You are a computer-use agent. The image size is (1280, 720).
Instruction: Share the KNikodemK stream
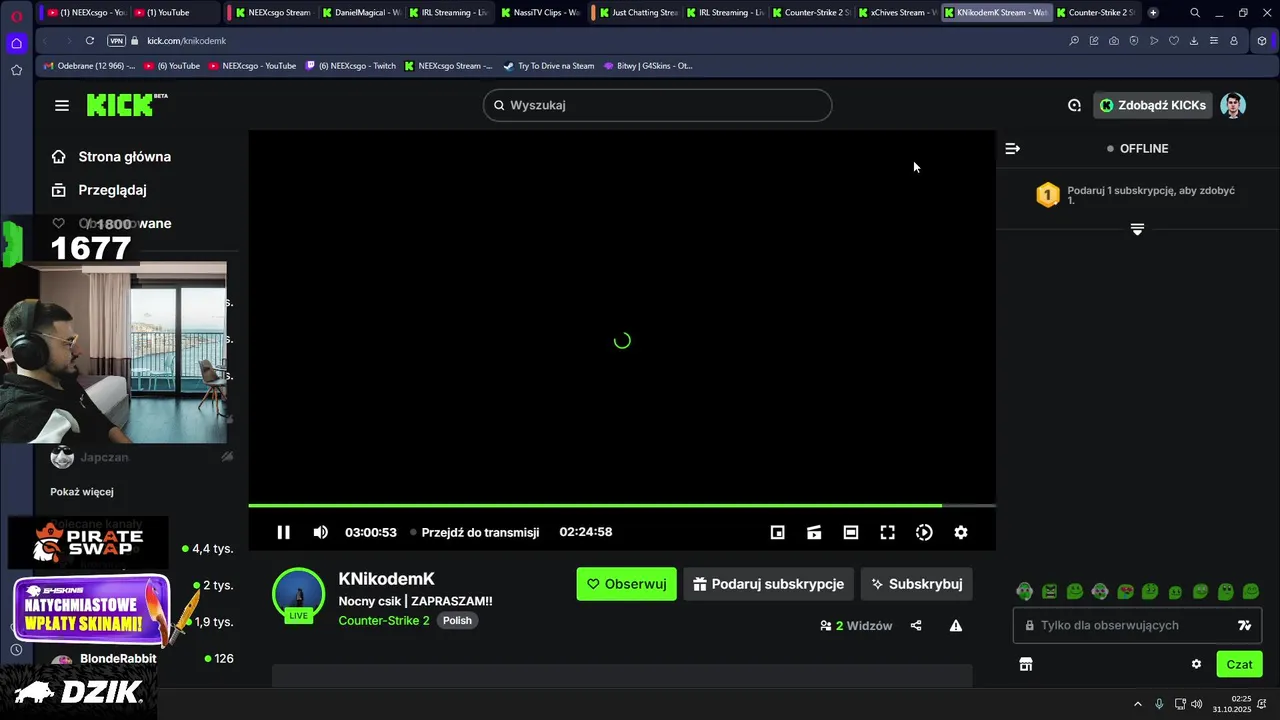pos(916,626)
